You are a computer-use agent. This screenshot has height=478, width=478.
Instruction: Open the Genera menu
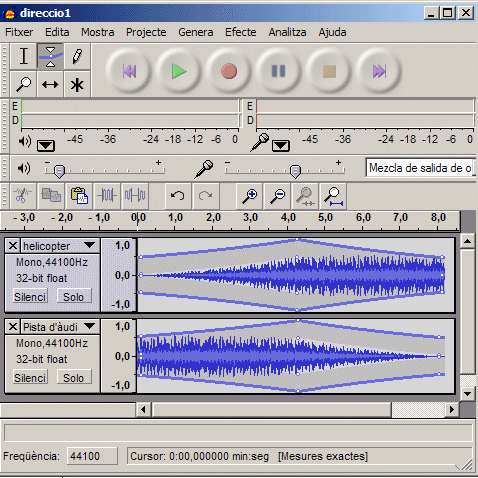click(x=196, y=32)
